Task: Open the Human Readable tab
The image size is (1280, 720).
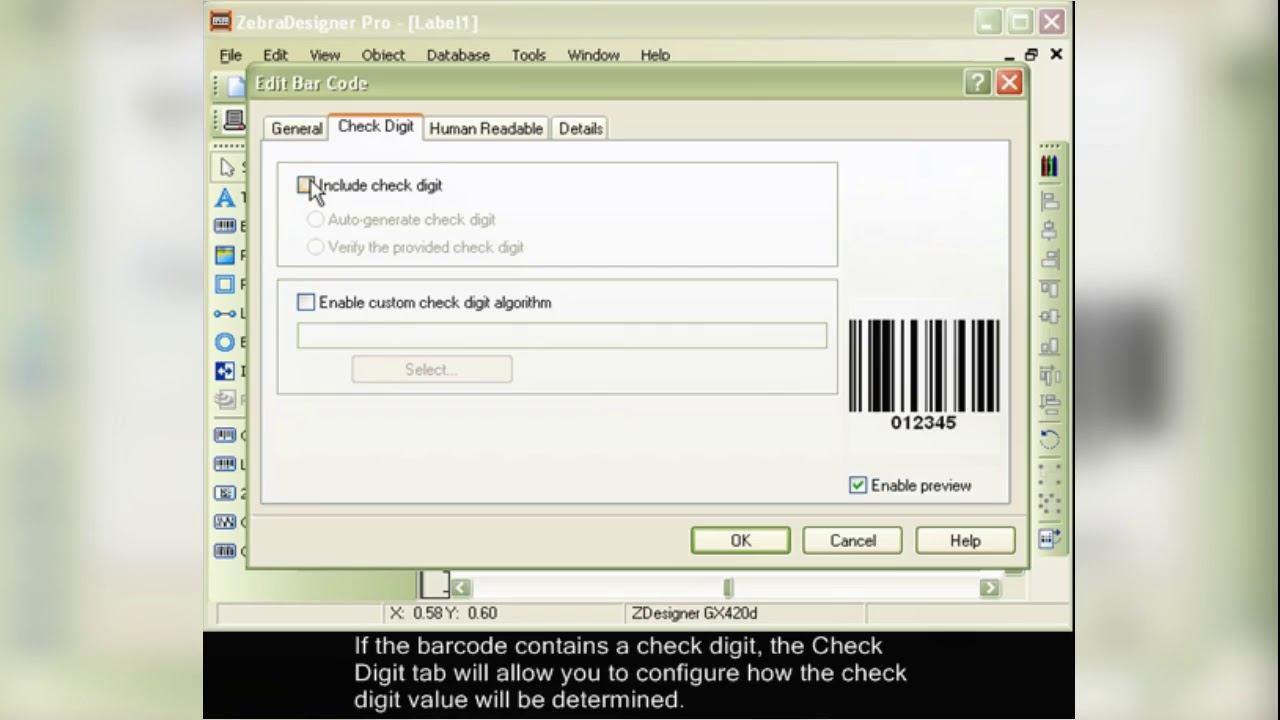Action: (x=486, y=128)
